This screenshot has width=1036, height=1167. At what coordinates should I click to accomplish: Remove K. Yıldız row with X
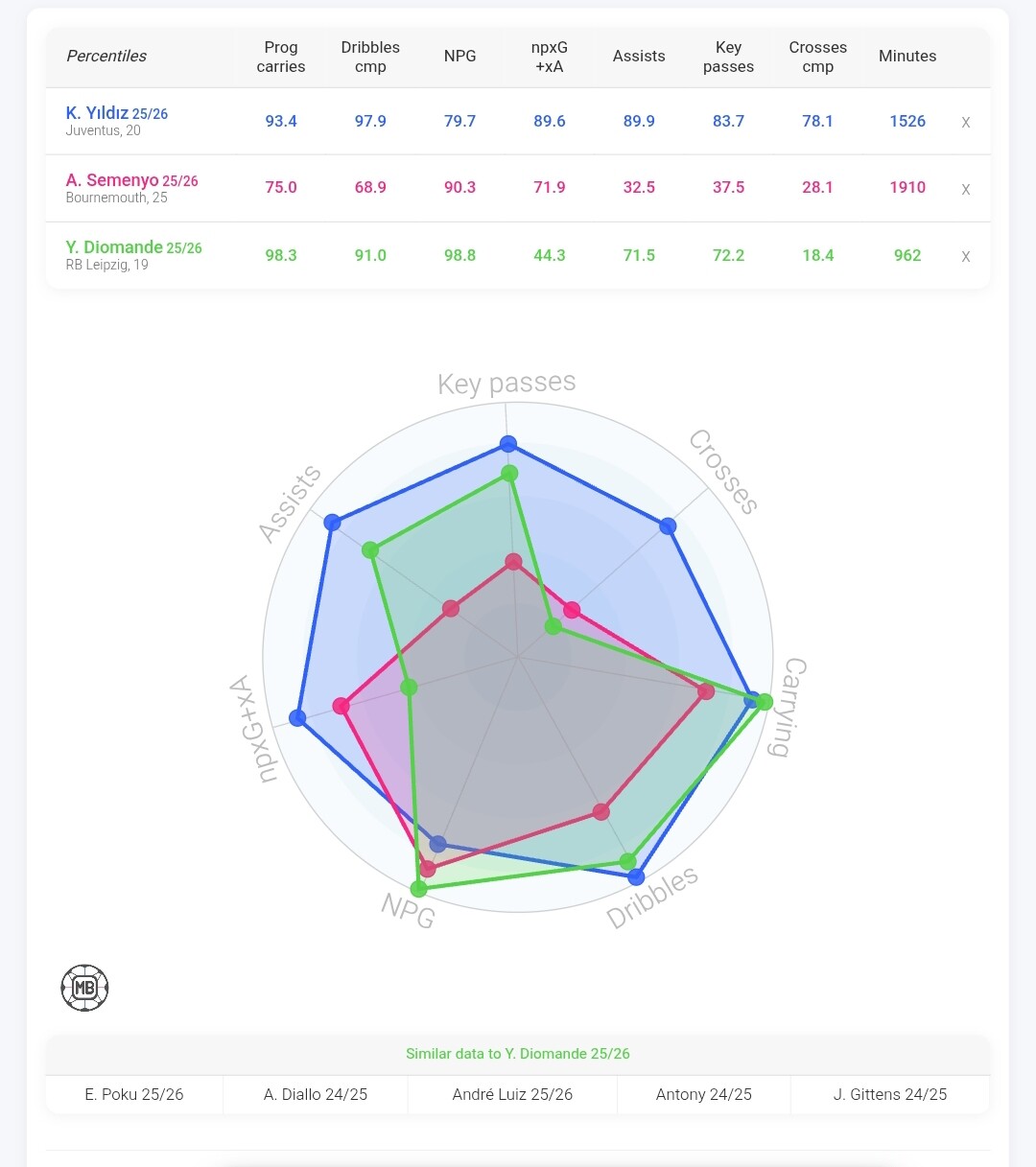965,123
